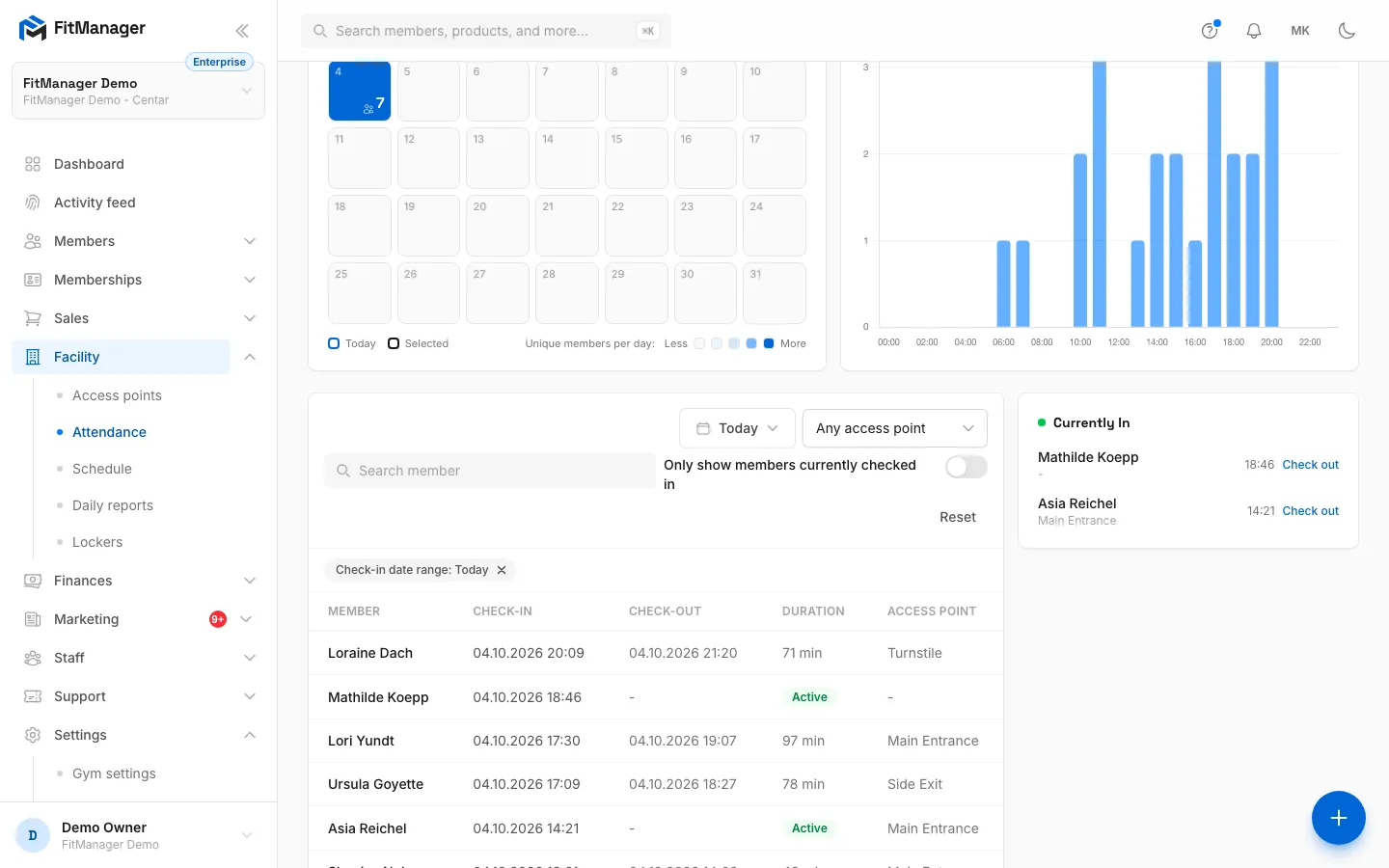Viewport: 1389px width, 868px height.
Task: Click the Memberships card icon
Action: pos(33,280)
